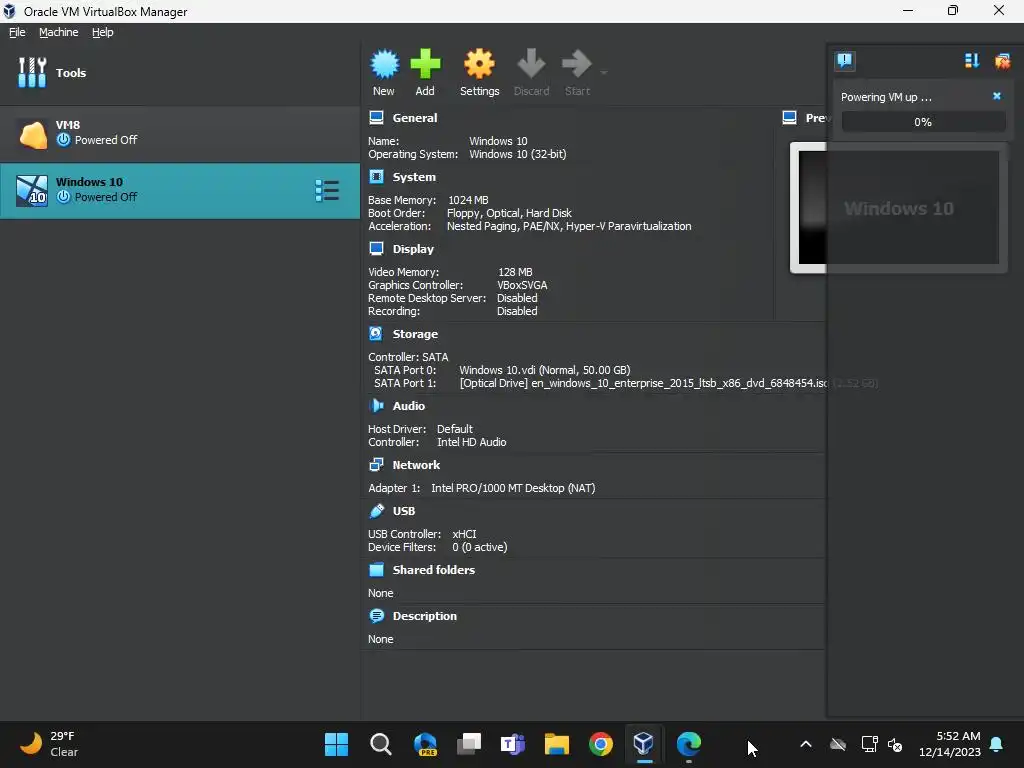Click the muted volume tray icon

tap(895, 744)
